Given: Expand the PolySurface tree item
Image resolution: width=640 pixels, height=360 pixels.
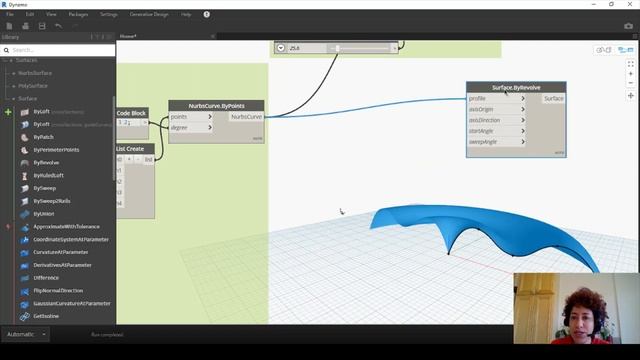Looking at the screenshot, I should pyautogui.click(x=14, y=86).
